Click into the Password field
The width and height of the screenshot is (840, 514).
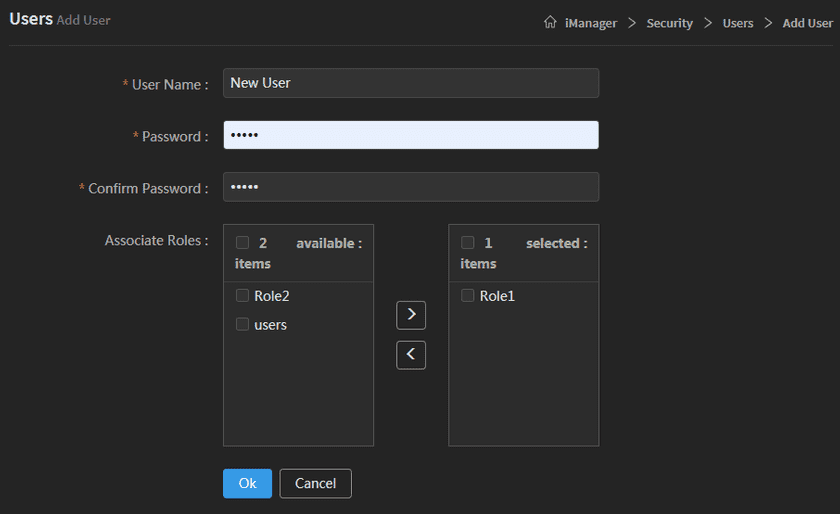[x=410, y=135]
